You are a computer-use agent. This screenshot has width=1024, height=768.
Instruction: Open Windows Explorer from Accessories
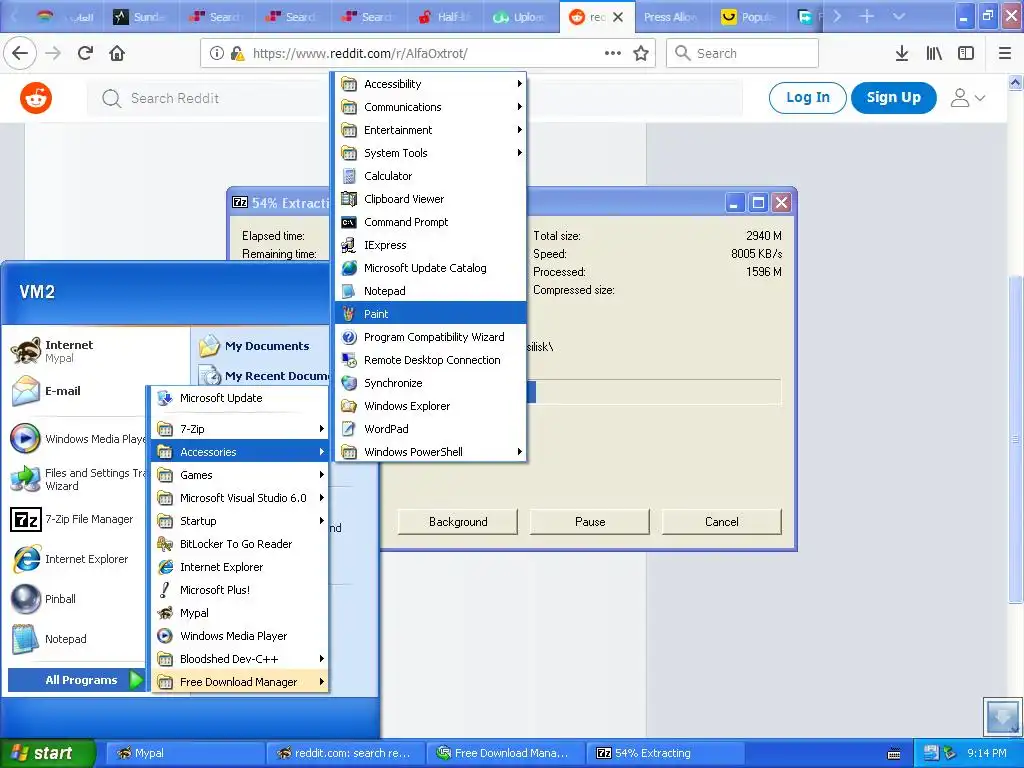430,406
